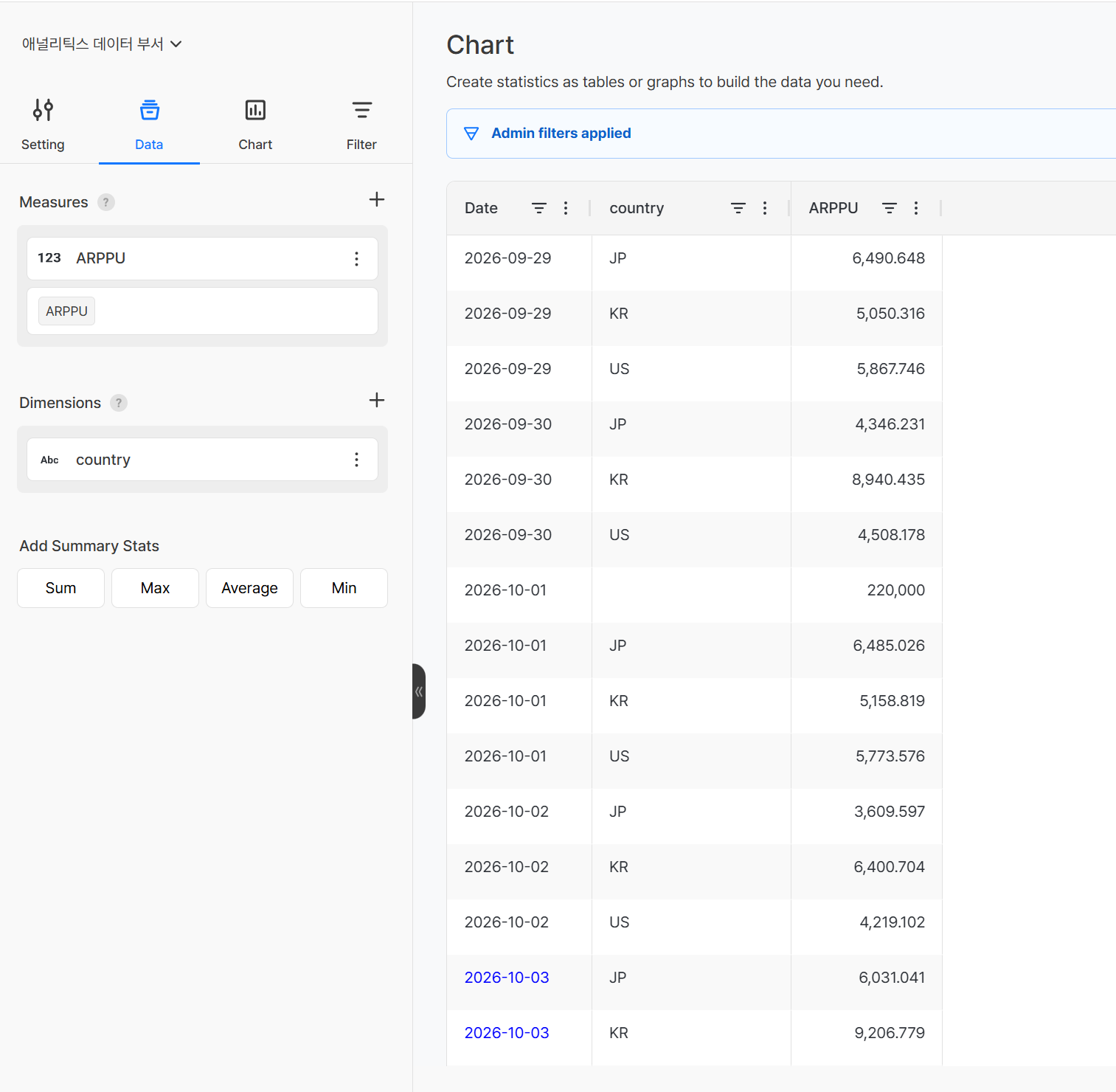Image resolution: width=1116 pixels, height=1092 pixels.
Task: Open country column more options
Action: [765, 208]
